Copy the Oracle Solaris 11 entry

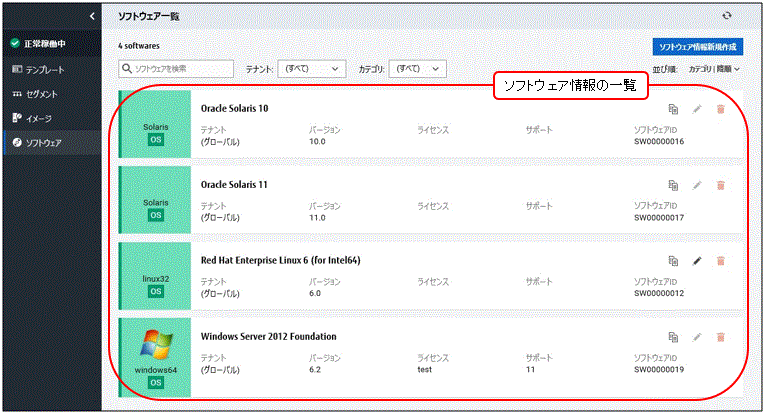click(x=673, y=185)
